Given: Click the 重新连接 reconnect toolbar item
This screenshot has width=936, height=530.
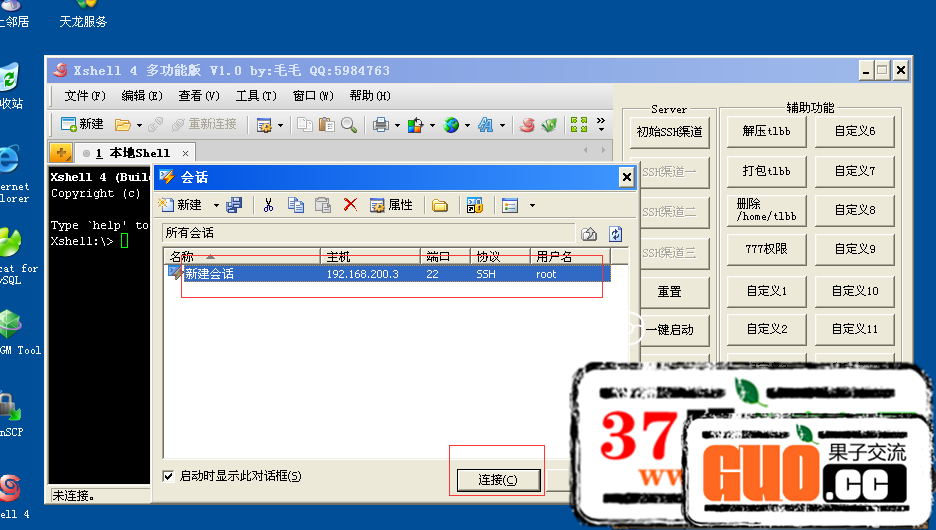Looking at the screenshot, I should pos(204,124).
